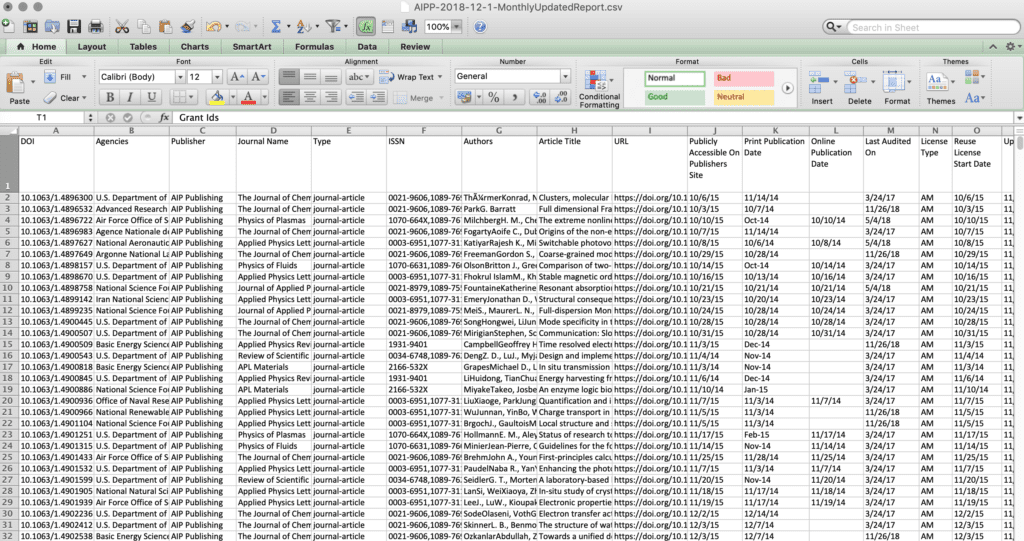
Task: Open the font name dropdown Calibri (Body)
Action: (180, 77)
